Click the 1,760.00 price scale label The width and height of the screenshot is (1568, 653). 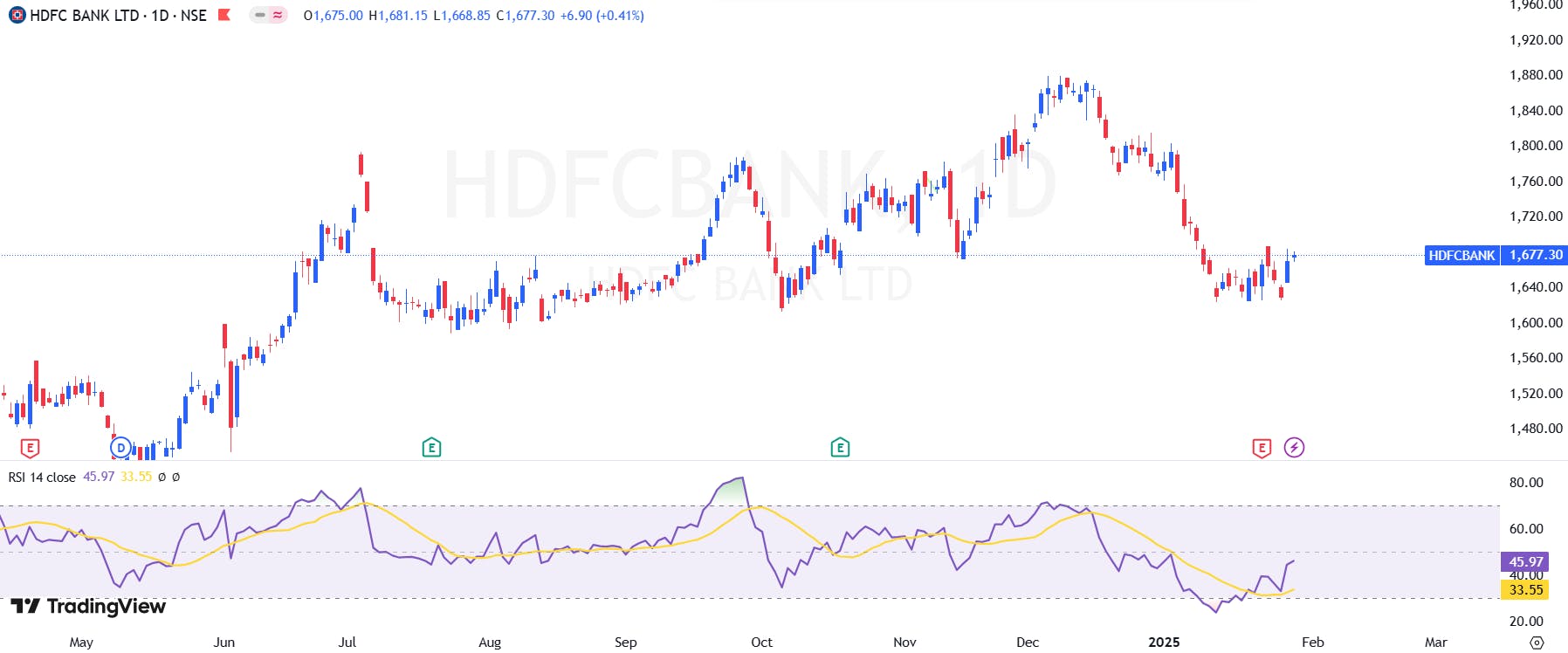pos(1536,182)
